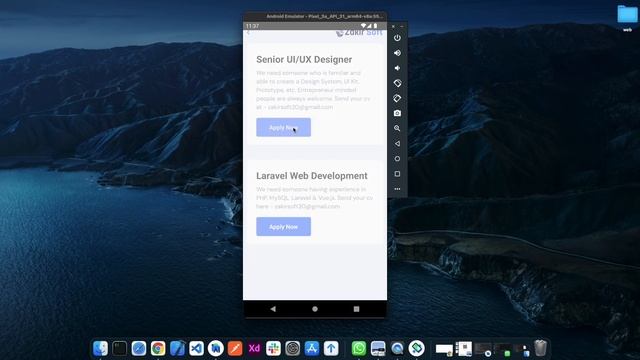
Task: Open App Store from the dock
Action: click(x=312, y=349)
